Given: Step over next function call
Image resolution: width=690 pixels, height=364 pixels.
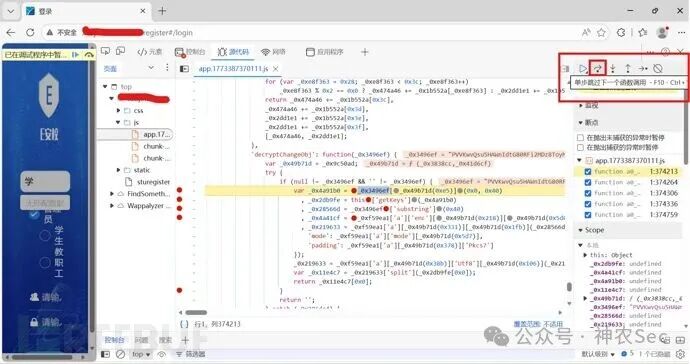Looking at the screenshot, I should [x=598, y=68].
